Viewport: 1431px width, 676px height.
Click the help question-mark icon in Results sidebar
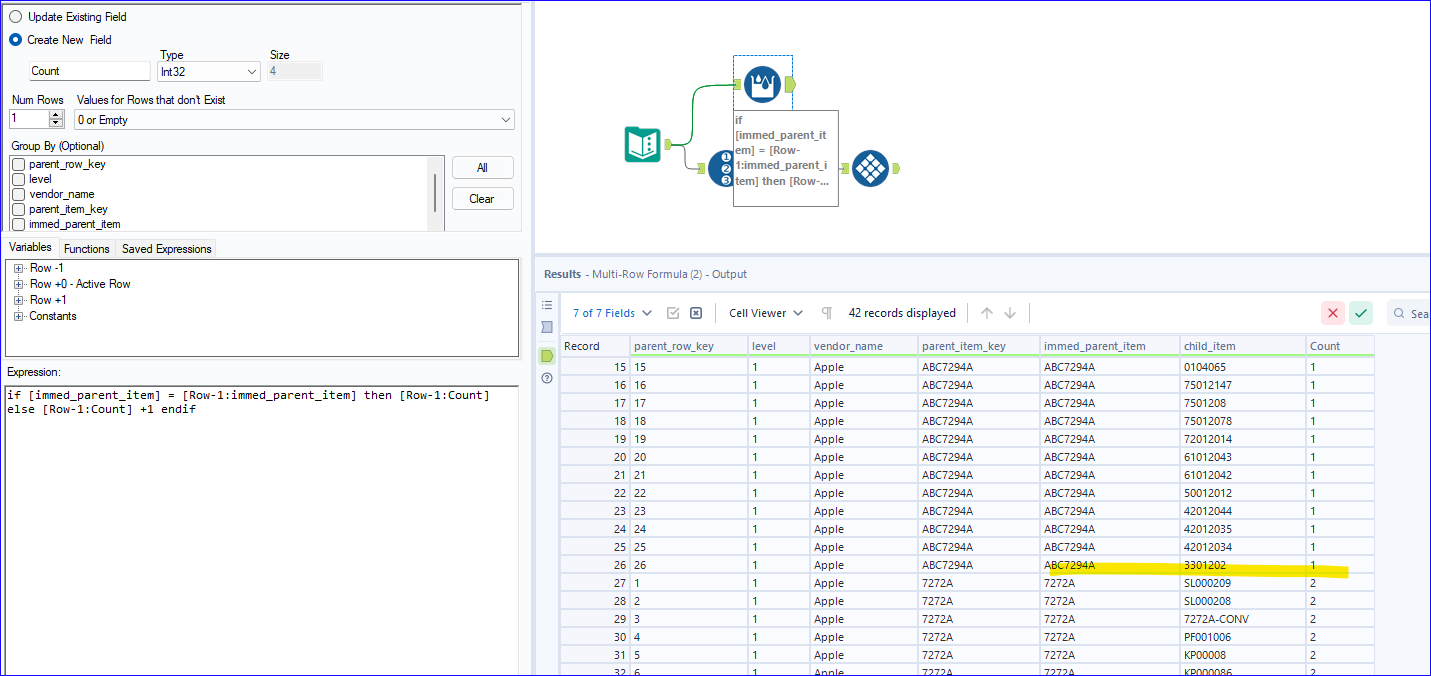[546, 377]
